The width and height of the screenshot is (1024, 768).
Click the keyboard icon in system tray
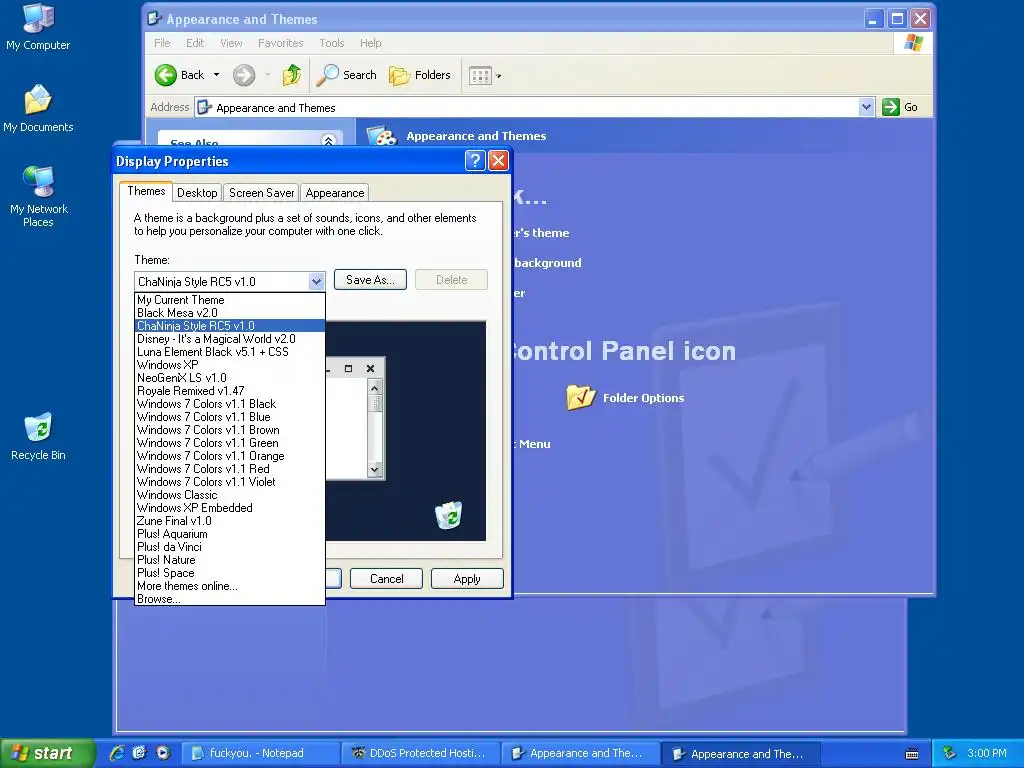pos(912,754)
